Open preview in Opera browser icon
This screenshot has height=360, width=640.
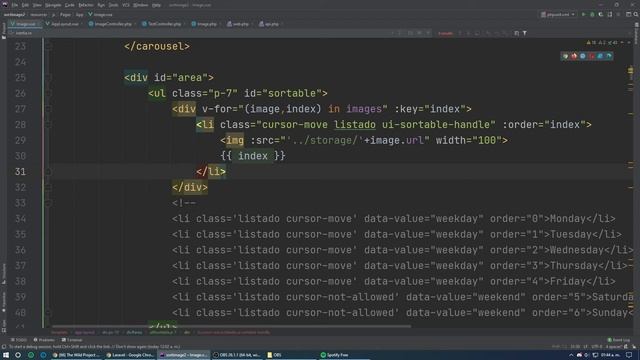tap(591, 56)
